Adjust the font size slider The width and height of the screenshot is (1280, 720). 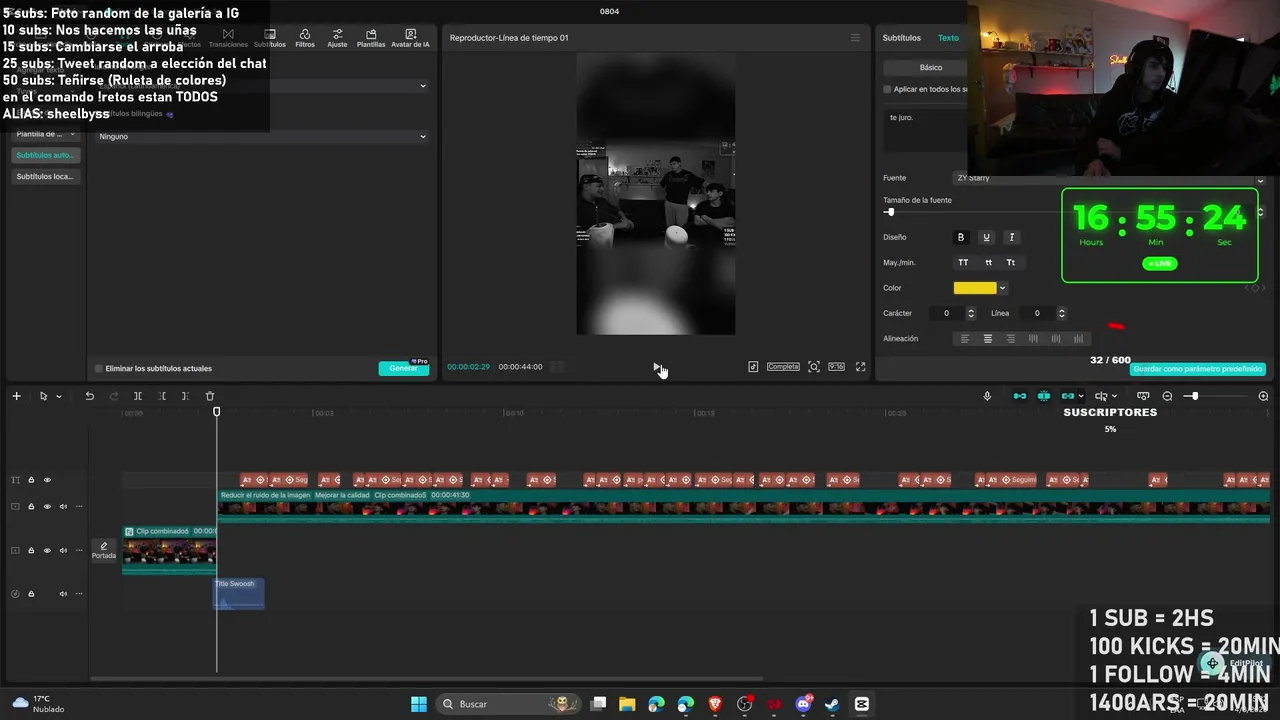[890, 212]
